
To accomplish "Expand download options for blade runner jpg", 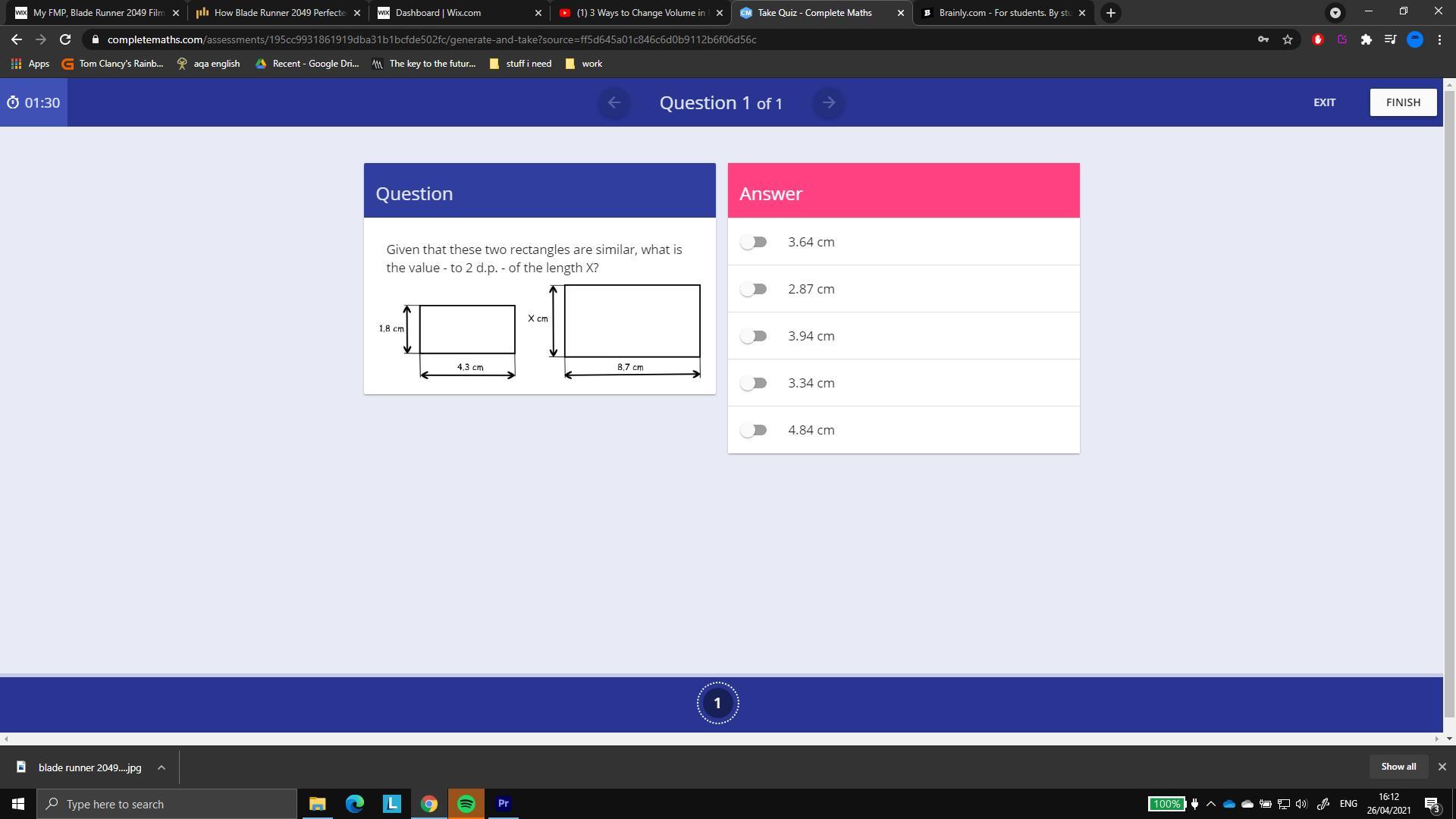I will pos(162,767).
